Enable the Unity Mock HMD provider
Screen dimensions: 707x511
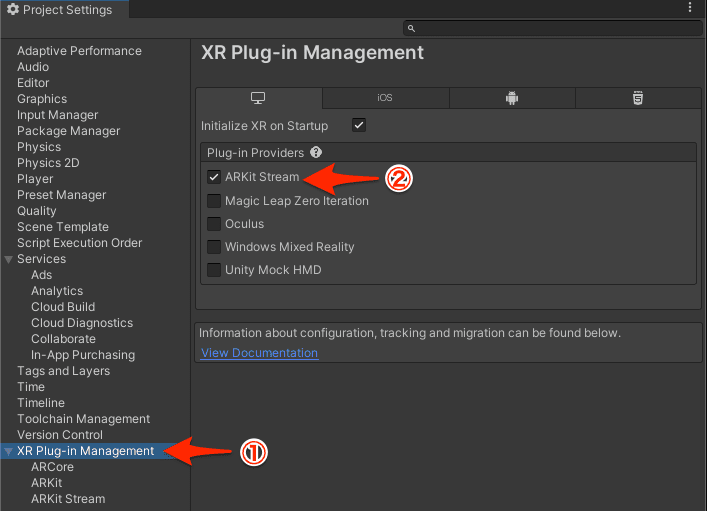tap(214, 270)
